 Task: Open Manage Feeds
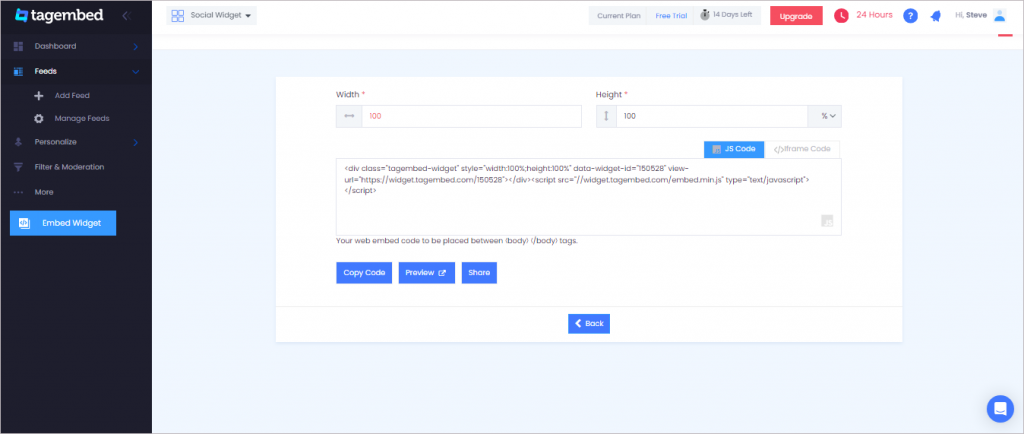pyautogui.click(x=82, y=119)
